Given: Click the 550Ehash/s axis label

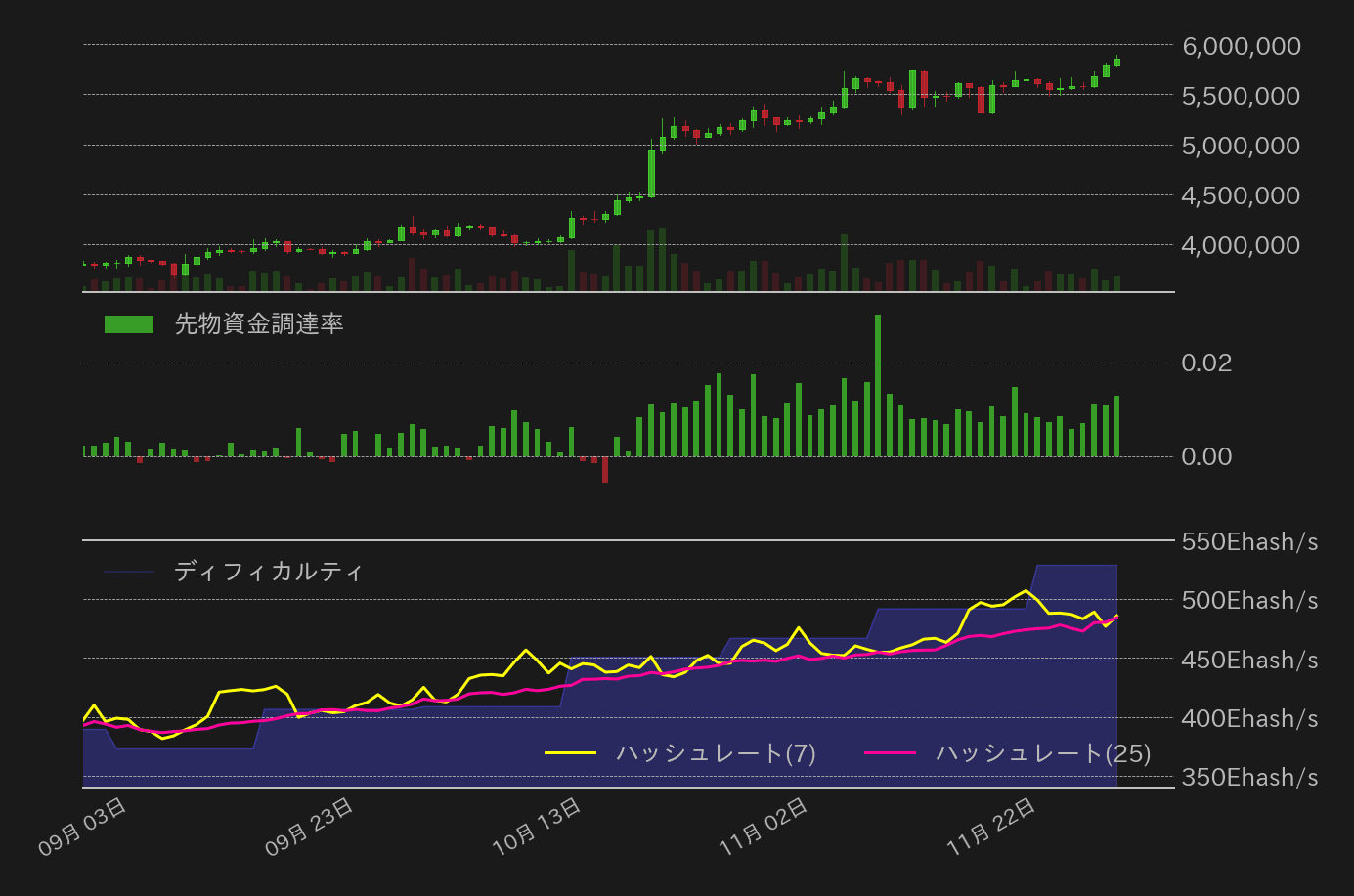Looking at the screenshot, I should coord(1249,542).
